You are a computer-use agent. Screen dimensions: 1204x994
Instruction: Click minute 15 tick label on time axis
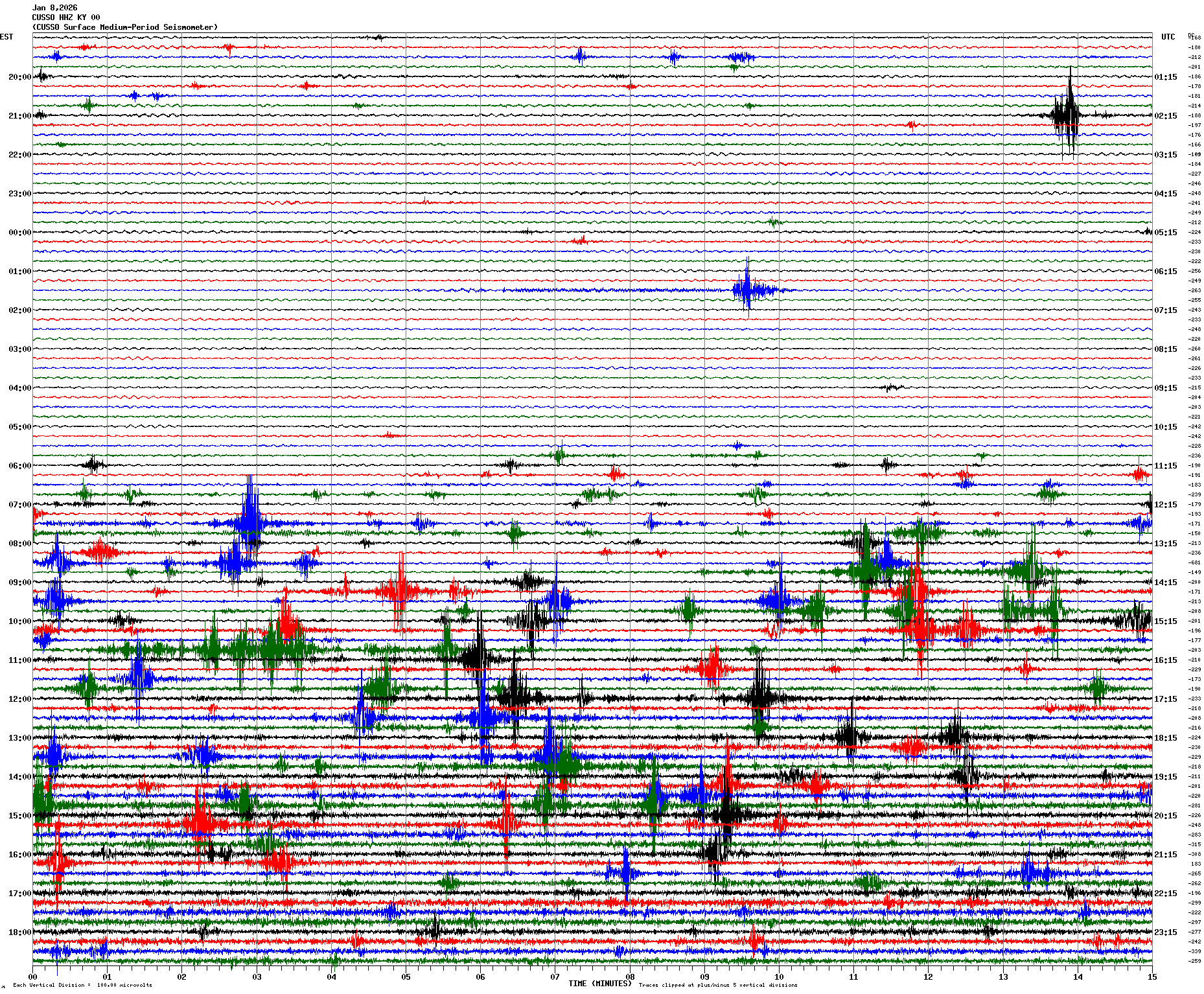tap(1152, 977)
